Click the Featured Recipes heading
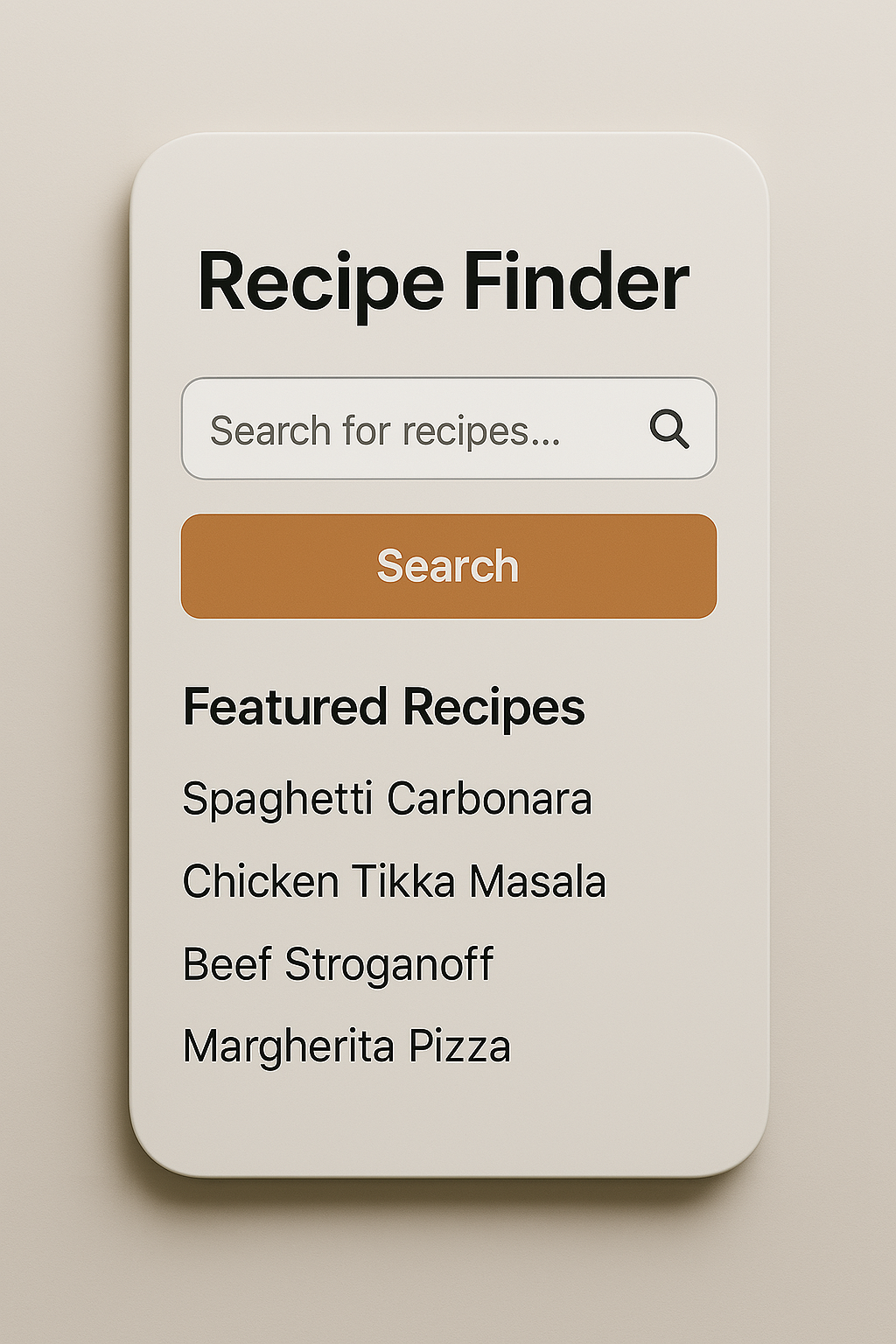The height and width of the screenshot is (1344, 896). (384, 707)
